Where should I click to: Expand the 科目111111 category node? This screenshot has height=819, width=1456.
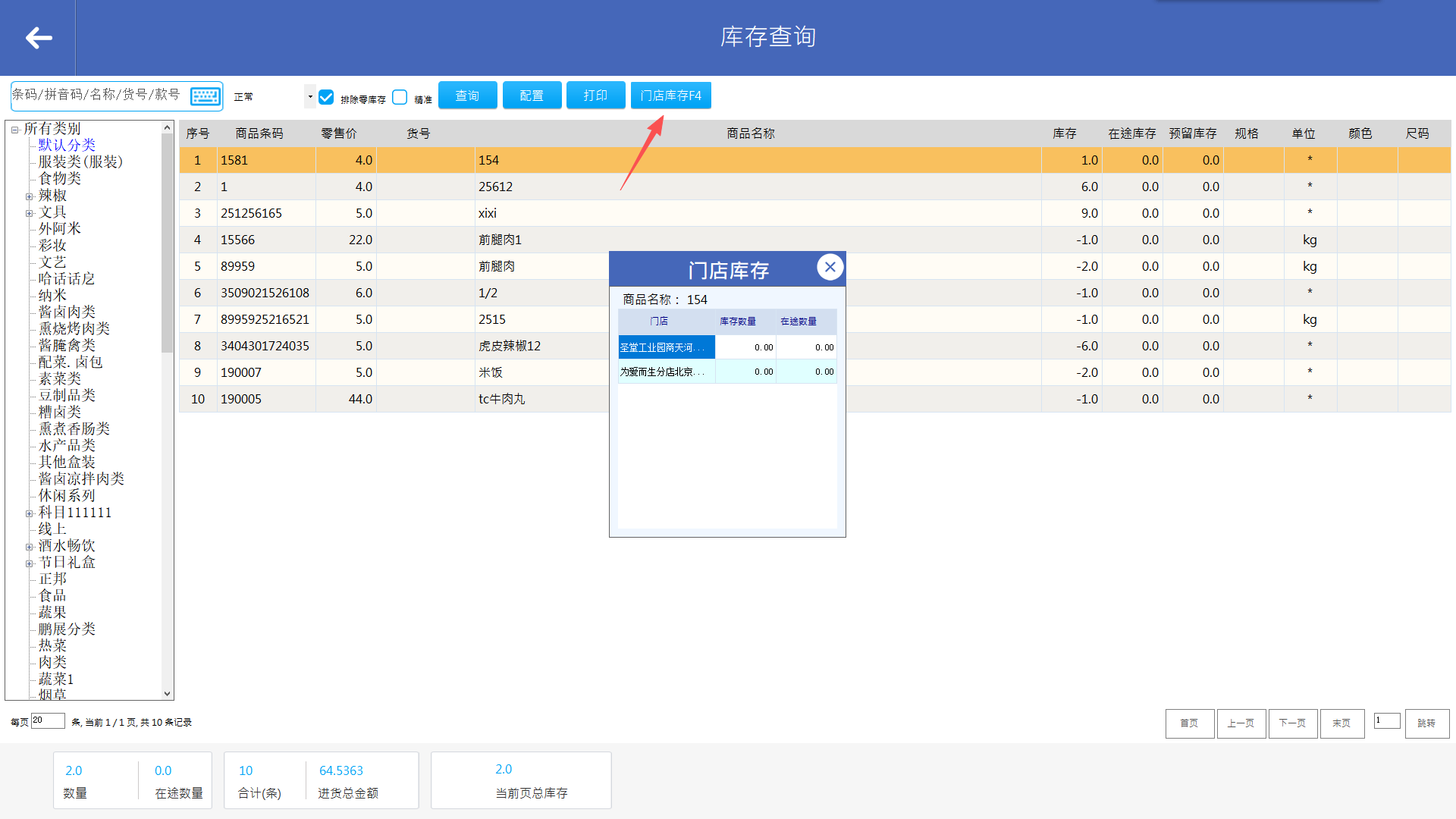coord(30,513)
